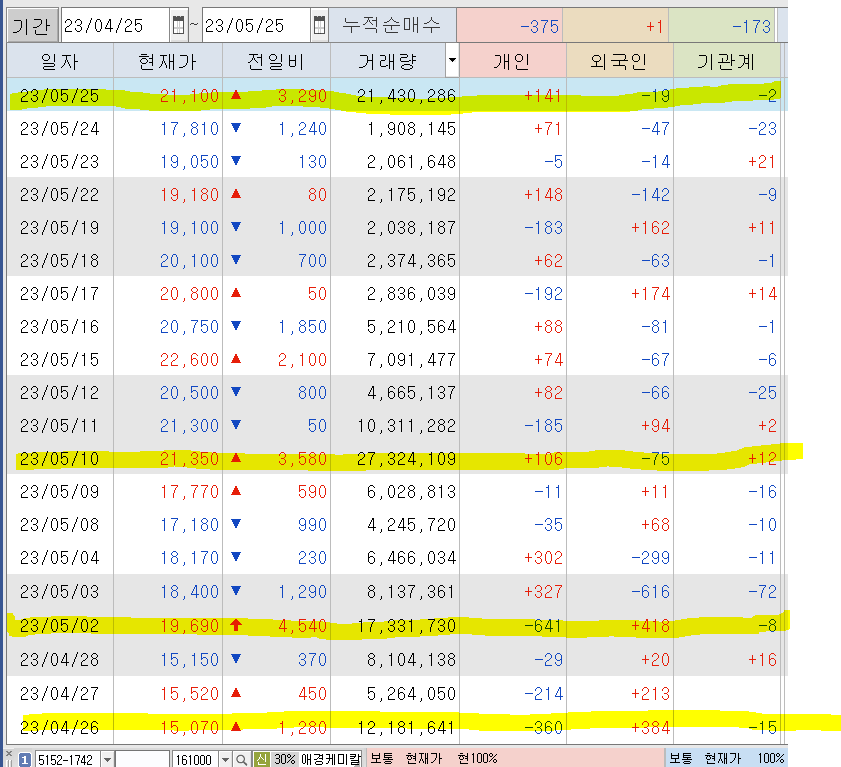841x767 pixels.
Task: Click the green 신 credit icon
Action: tap(261, 759)
